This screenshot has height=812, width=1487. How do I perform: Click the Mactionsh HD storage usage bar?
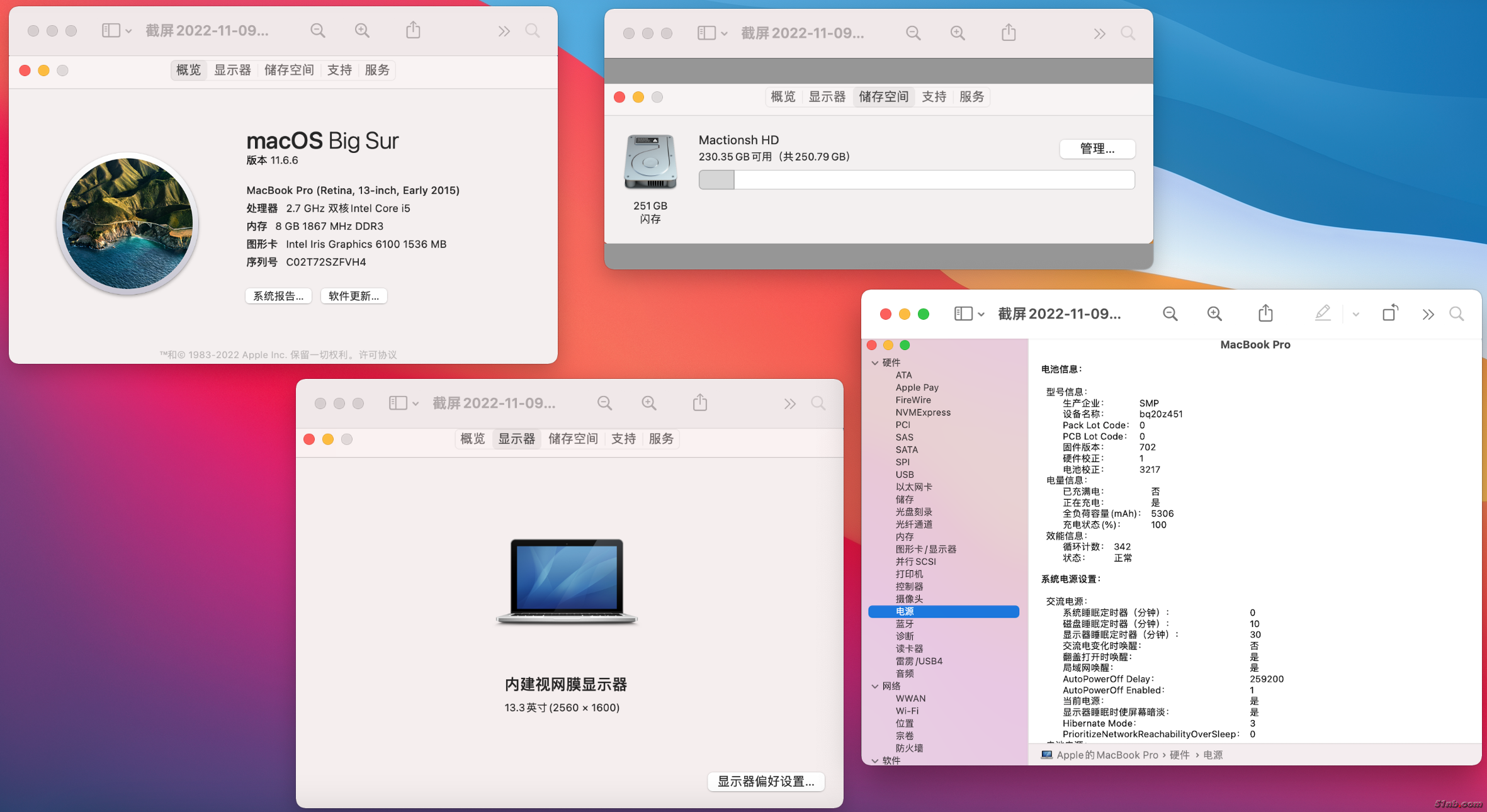(x=917, y=180)
